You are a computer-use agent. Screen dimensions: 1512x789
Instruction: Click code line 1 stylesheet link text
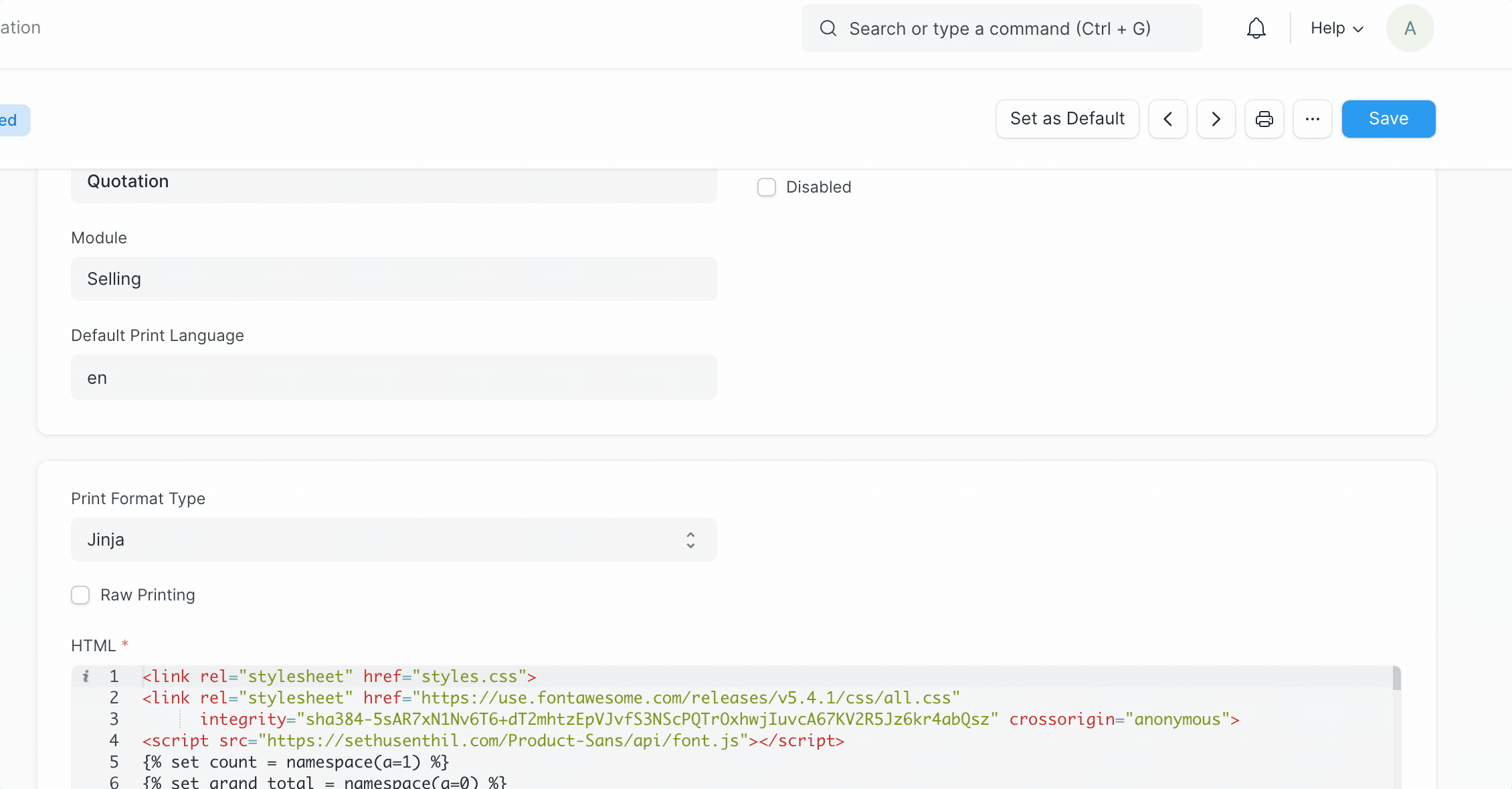tap(339, 677)
